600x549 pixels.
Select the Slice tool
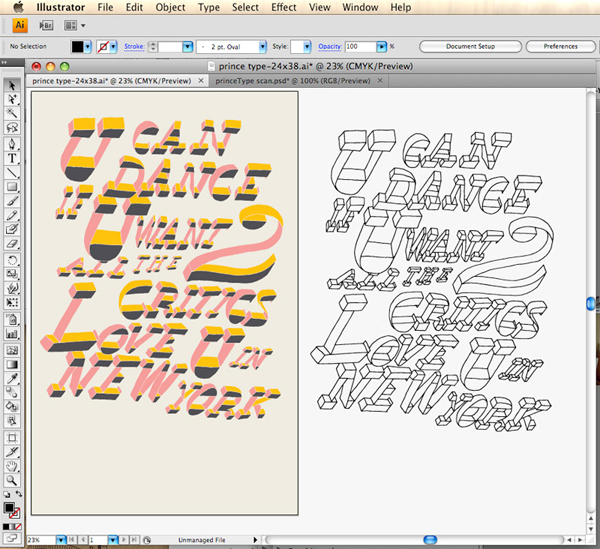12,452
